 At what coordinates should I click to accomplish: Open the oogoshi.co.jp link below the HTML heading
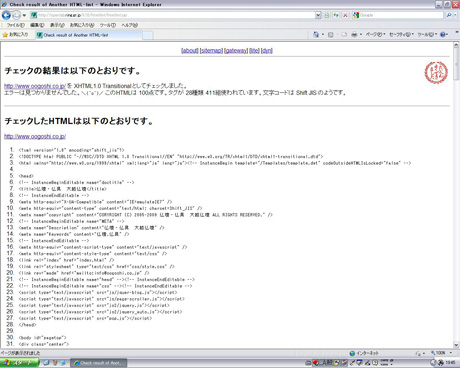[x=35, y=136]
